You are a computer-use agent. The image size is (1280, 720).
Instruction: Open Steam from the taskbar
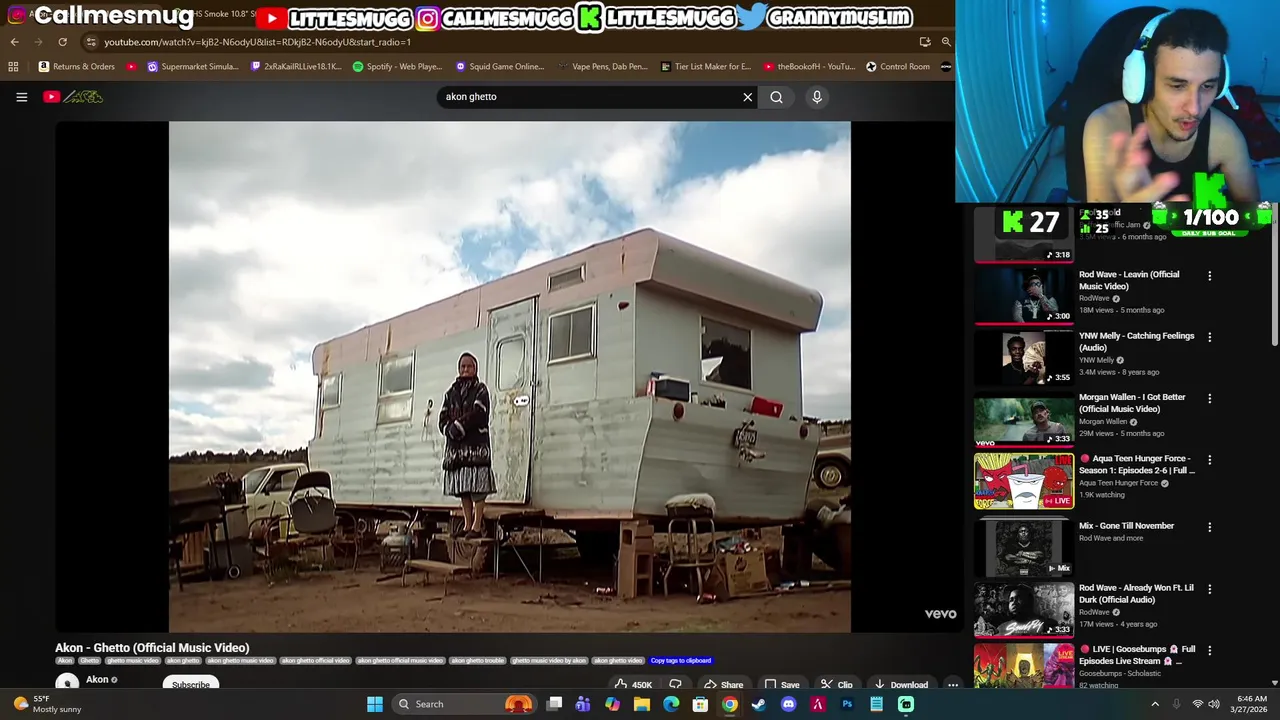click(x=759, y=704)
